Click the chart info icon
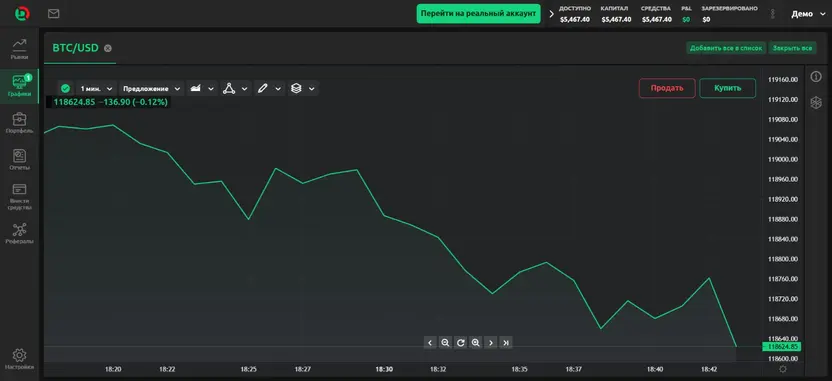The width and height of the screenshot is (832, 381). (x=816, y=77)
